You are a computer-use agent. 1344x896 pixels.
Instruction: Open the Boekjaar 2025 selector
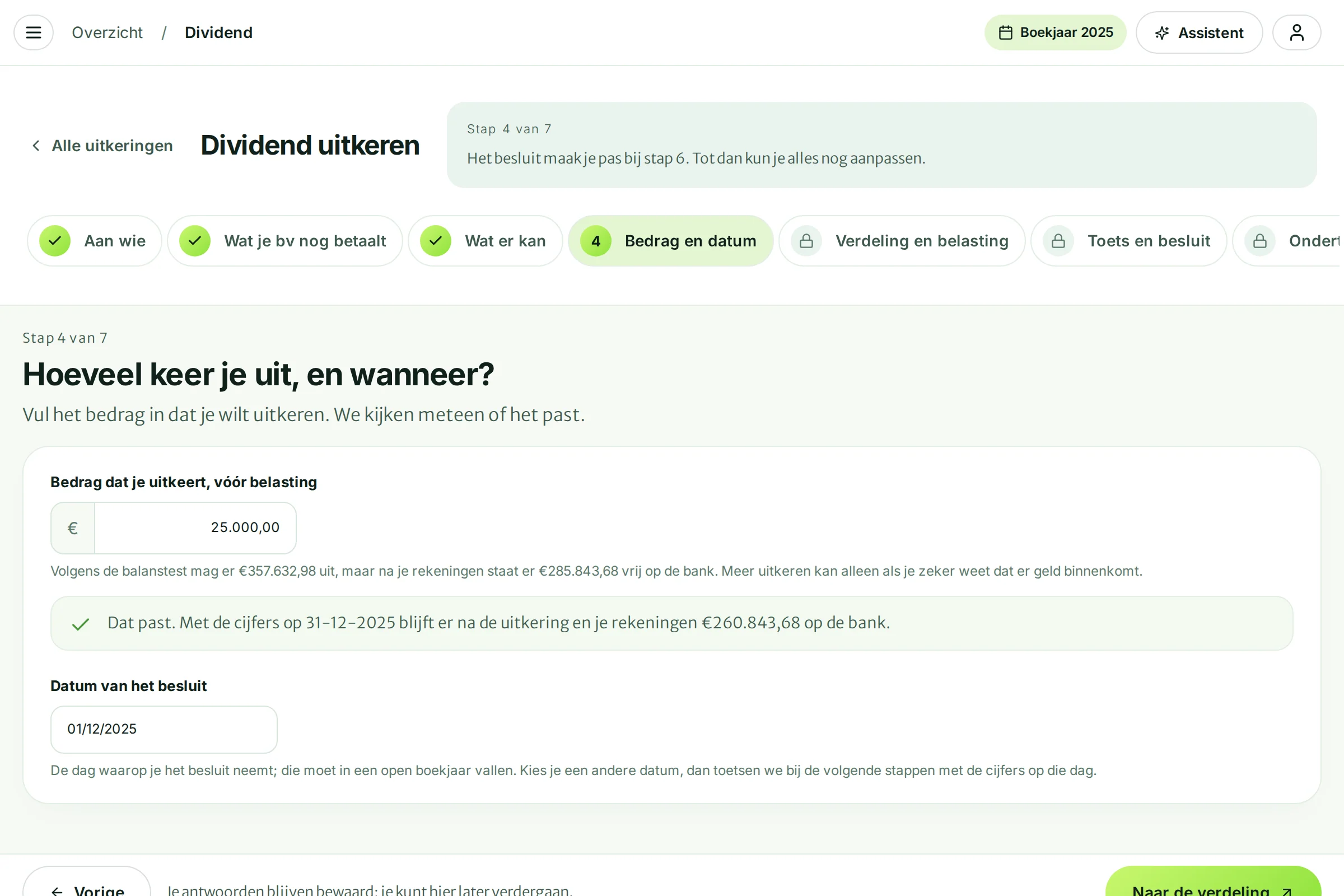pyautogui.click(x=1055, y=32)
